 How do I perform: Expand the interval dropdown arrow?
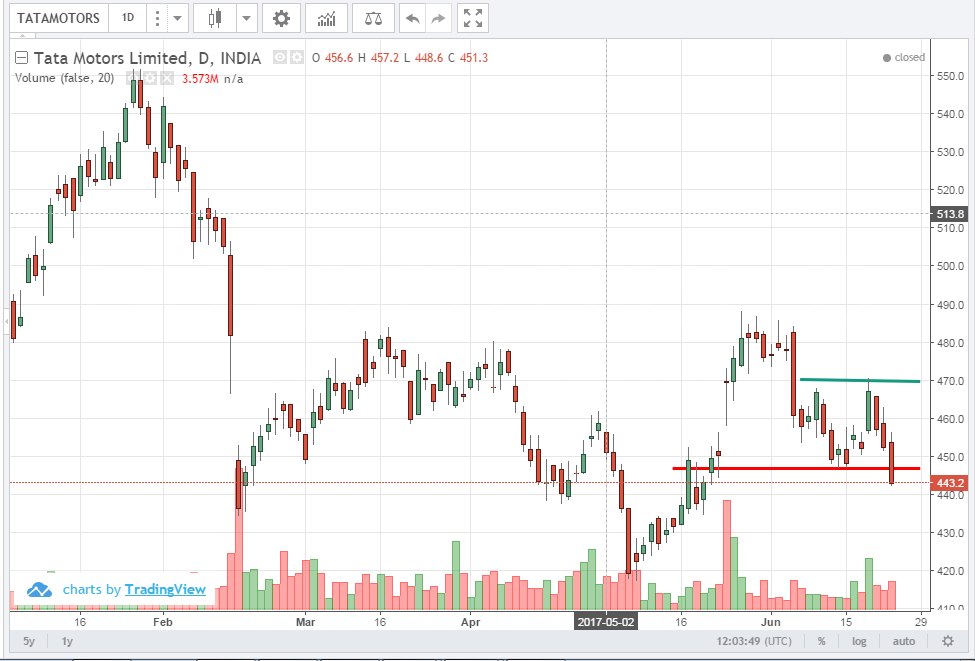(177, 18)
